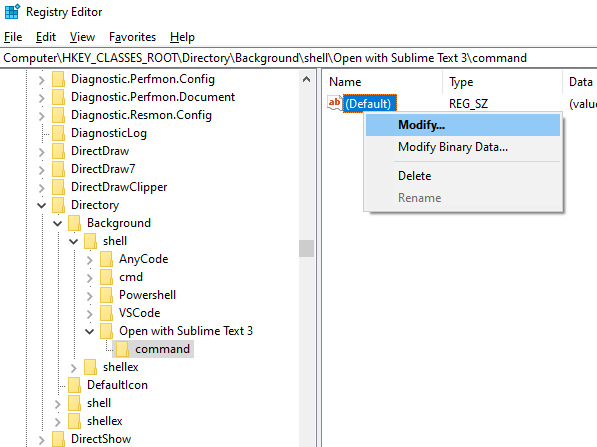Click the AnyCode folder icon
Screen dimensions: 597x447
coord(106,259)
